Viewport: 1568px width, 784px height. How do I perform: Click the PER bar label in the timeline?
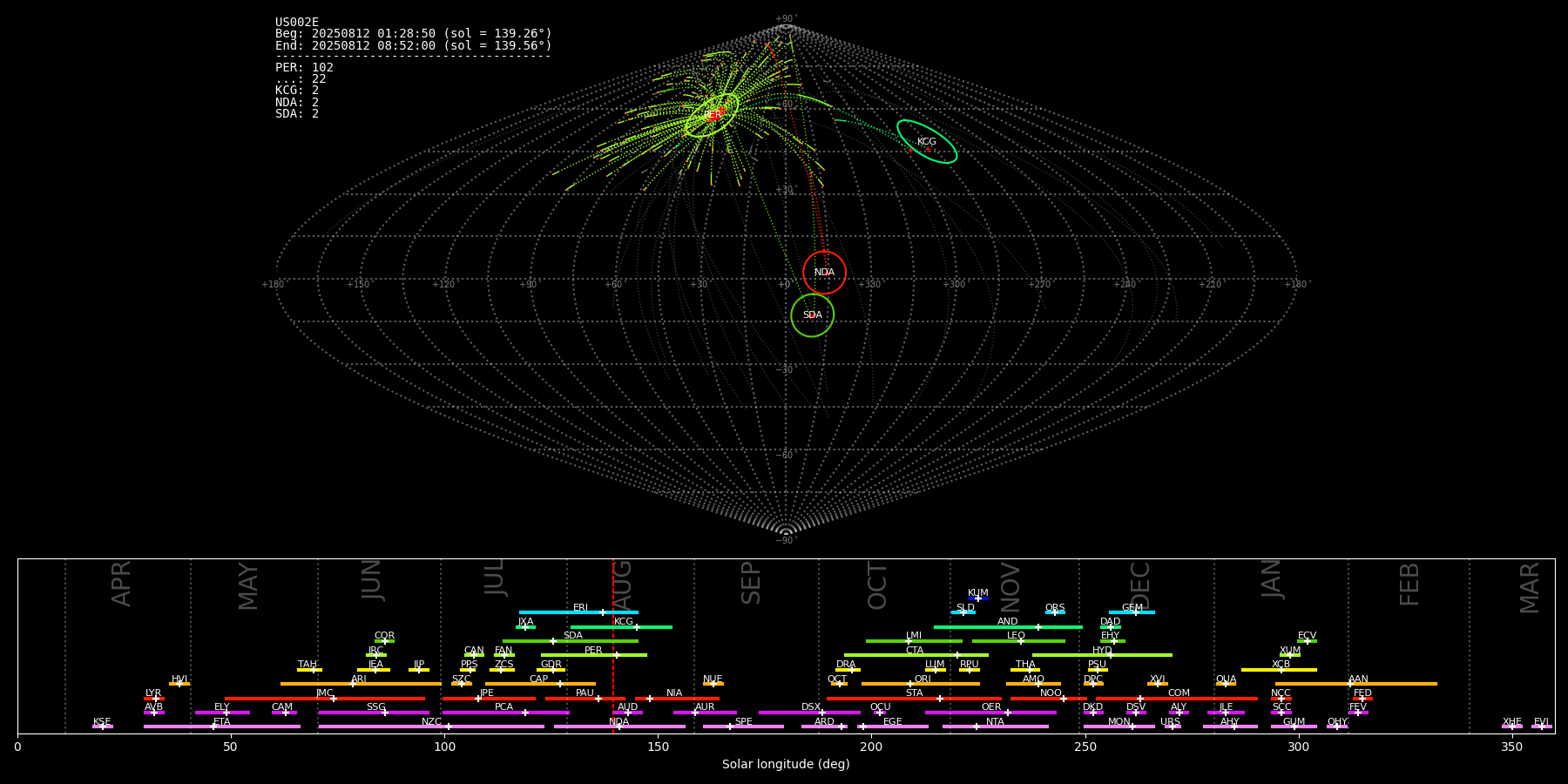click(593, 651)
